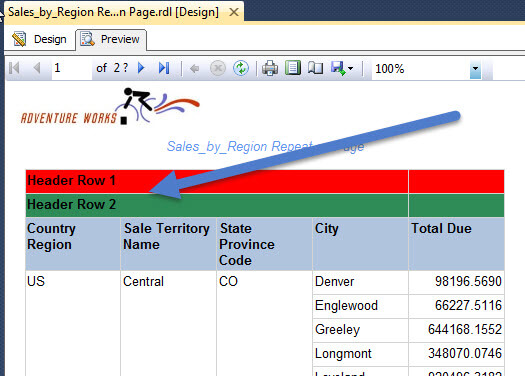Click the 66227.5116 total value
525x376 pixels.
468,305
